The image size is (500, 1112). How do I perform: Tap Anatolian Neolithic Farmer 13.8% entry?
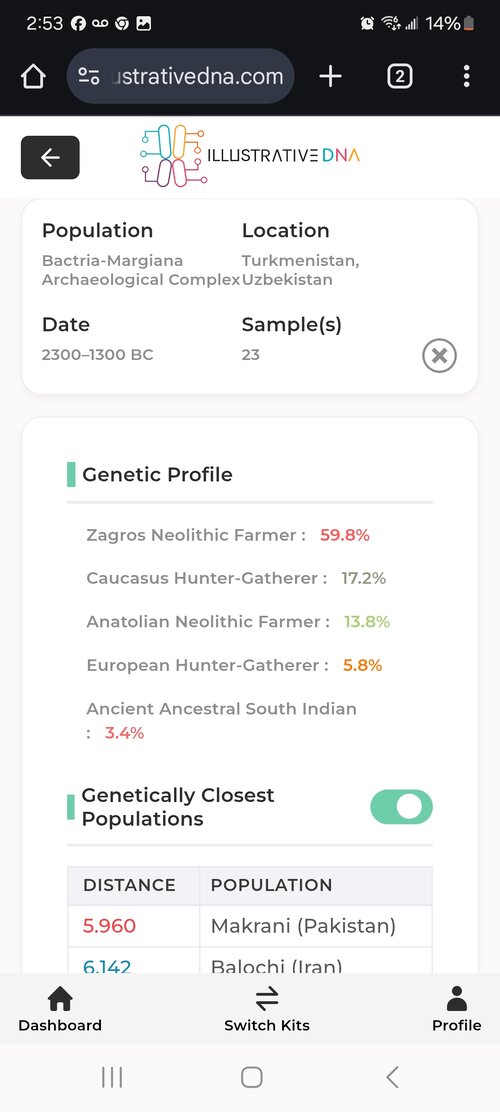(x=238, y=622)
